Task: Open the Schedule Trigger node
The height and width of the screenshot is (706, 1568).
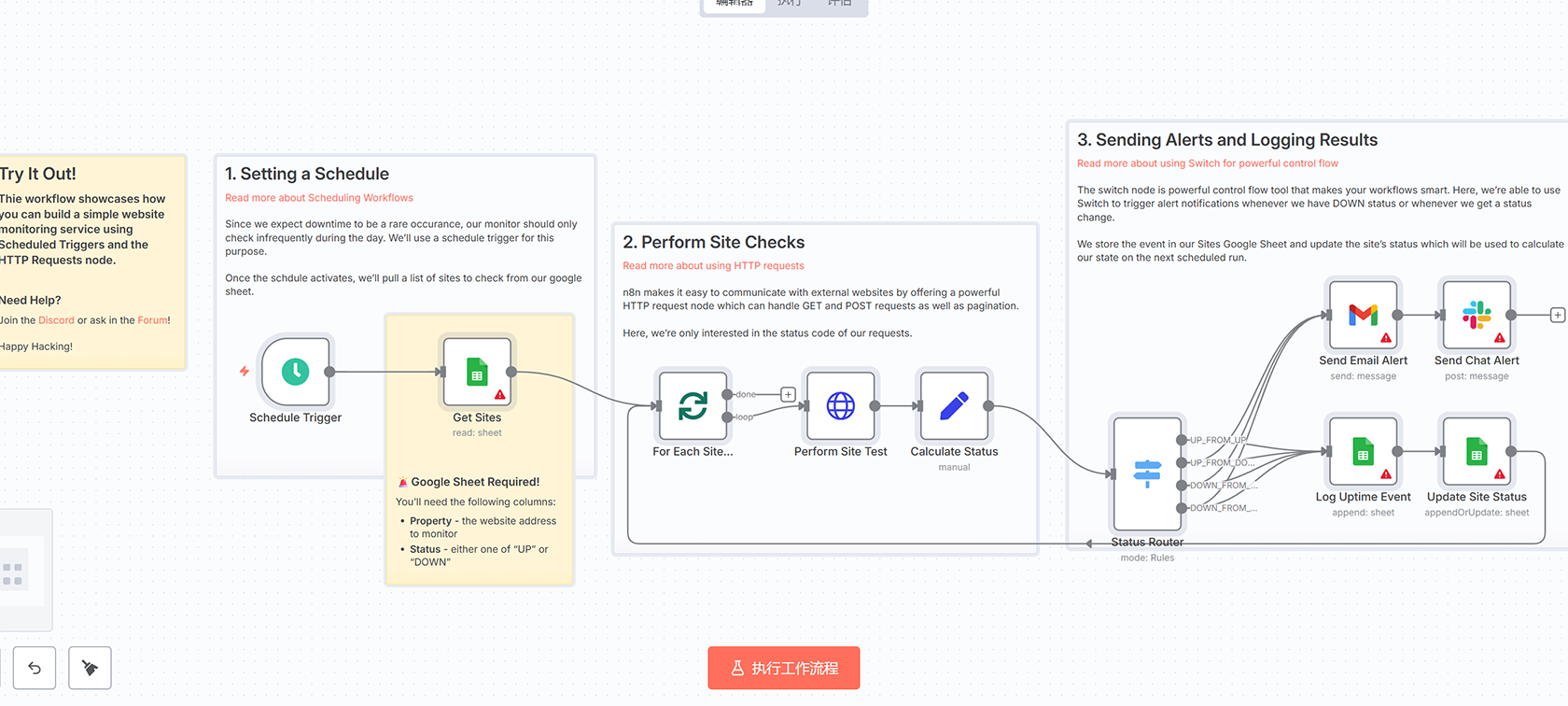Action: click(295, 372)
